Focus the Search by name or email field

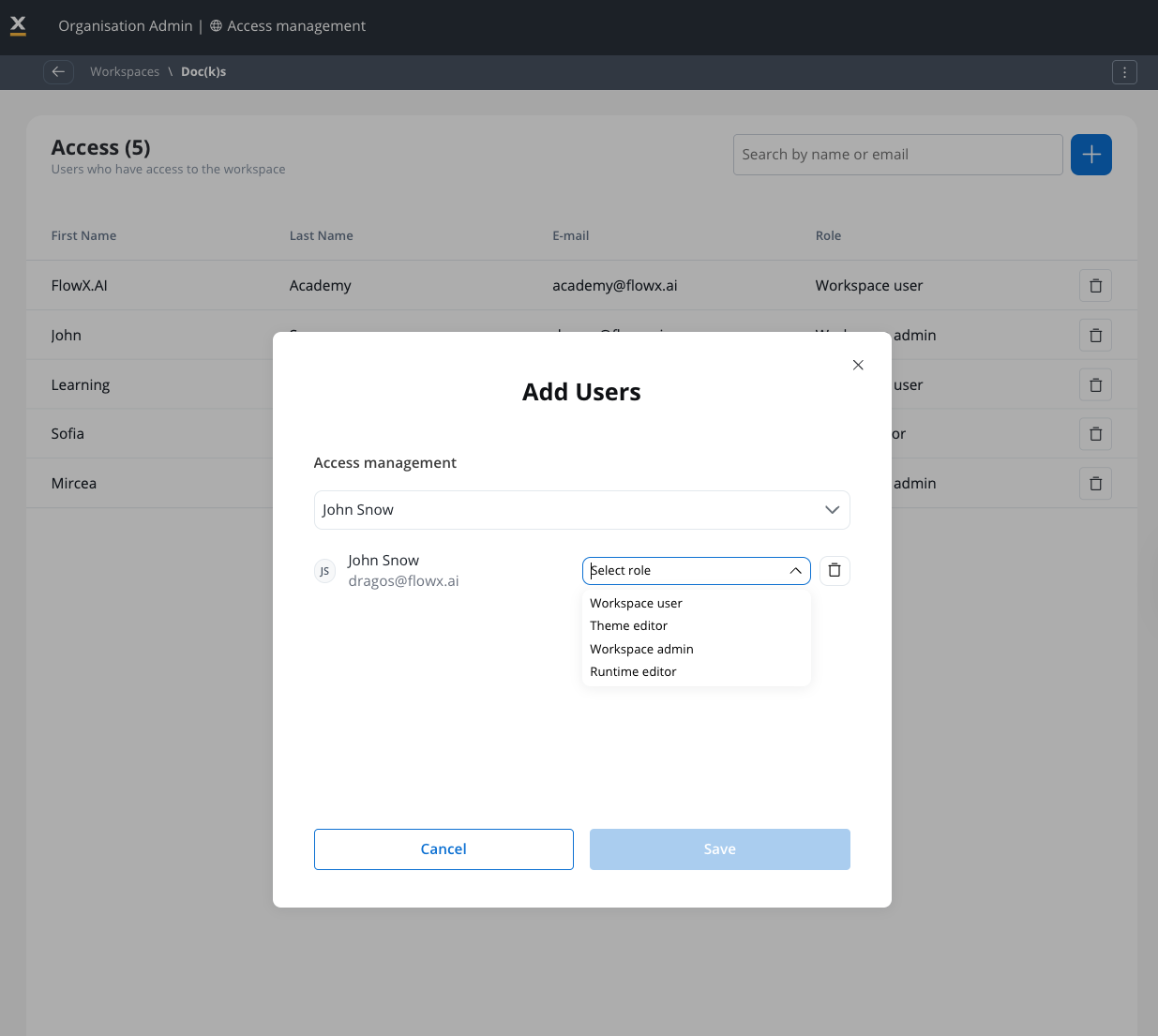[897, 155]
